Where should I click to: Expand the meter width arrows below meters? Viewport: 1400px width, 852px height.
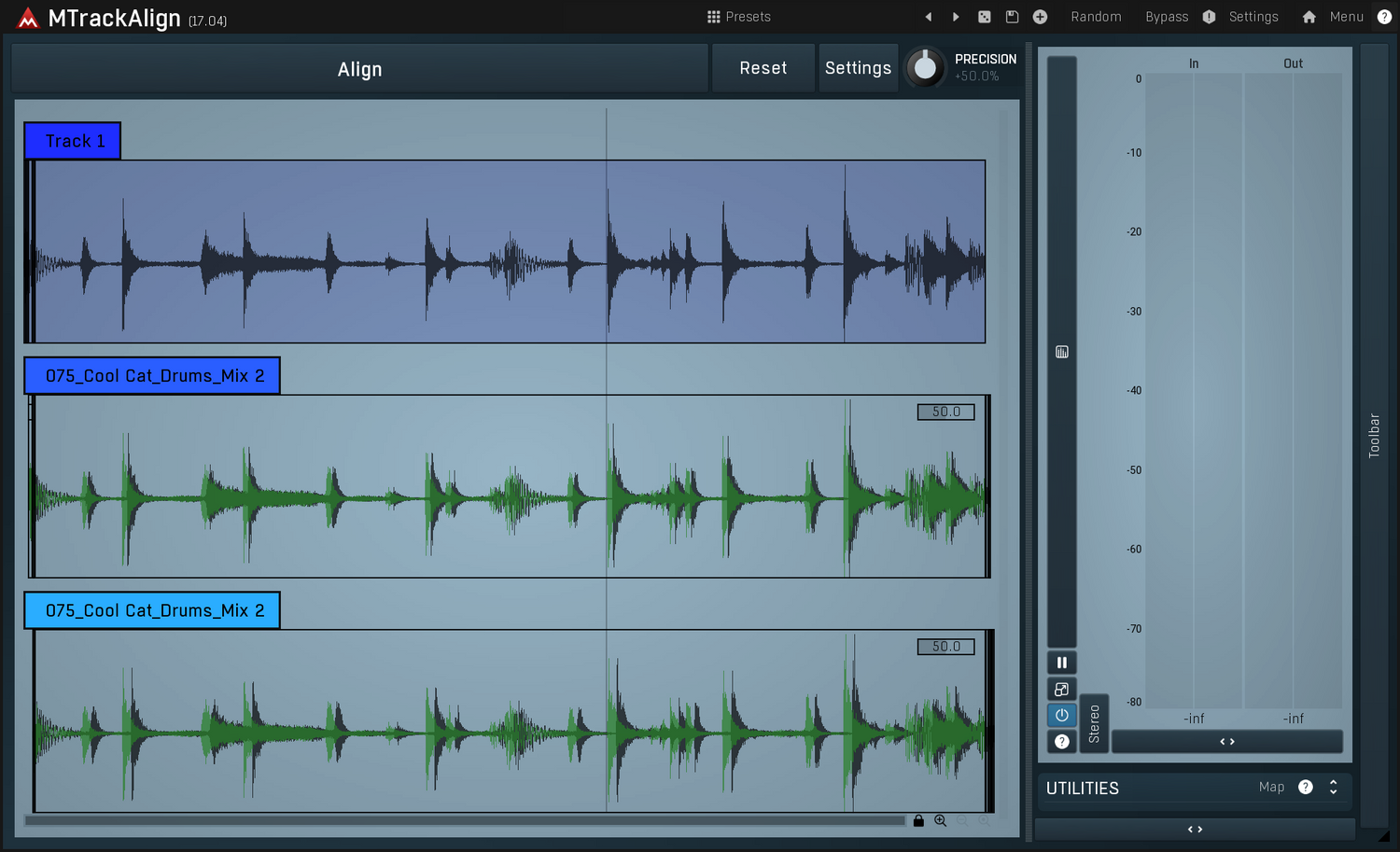tap(1226, 742)
